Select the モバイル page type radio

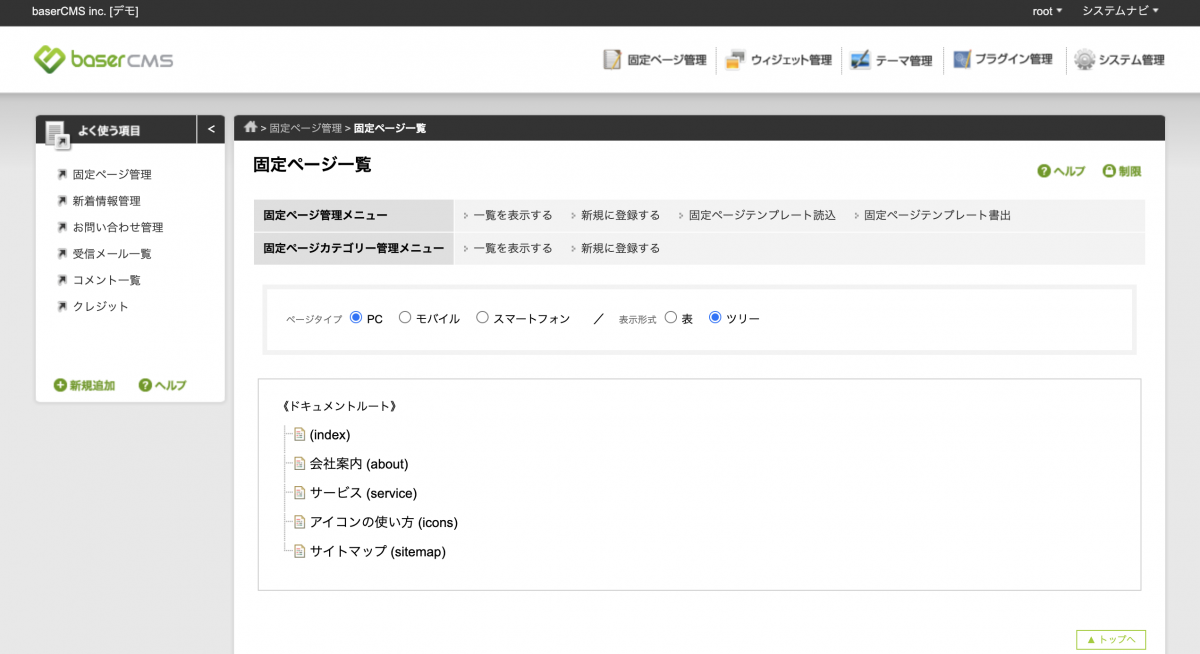coord(405,318)
